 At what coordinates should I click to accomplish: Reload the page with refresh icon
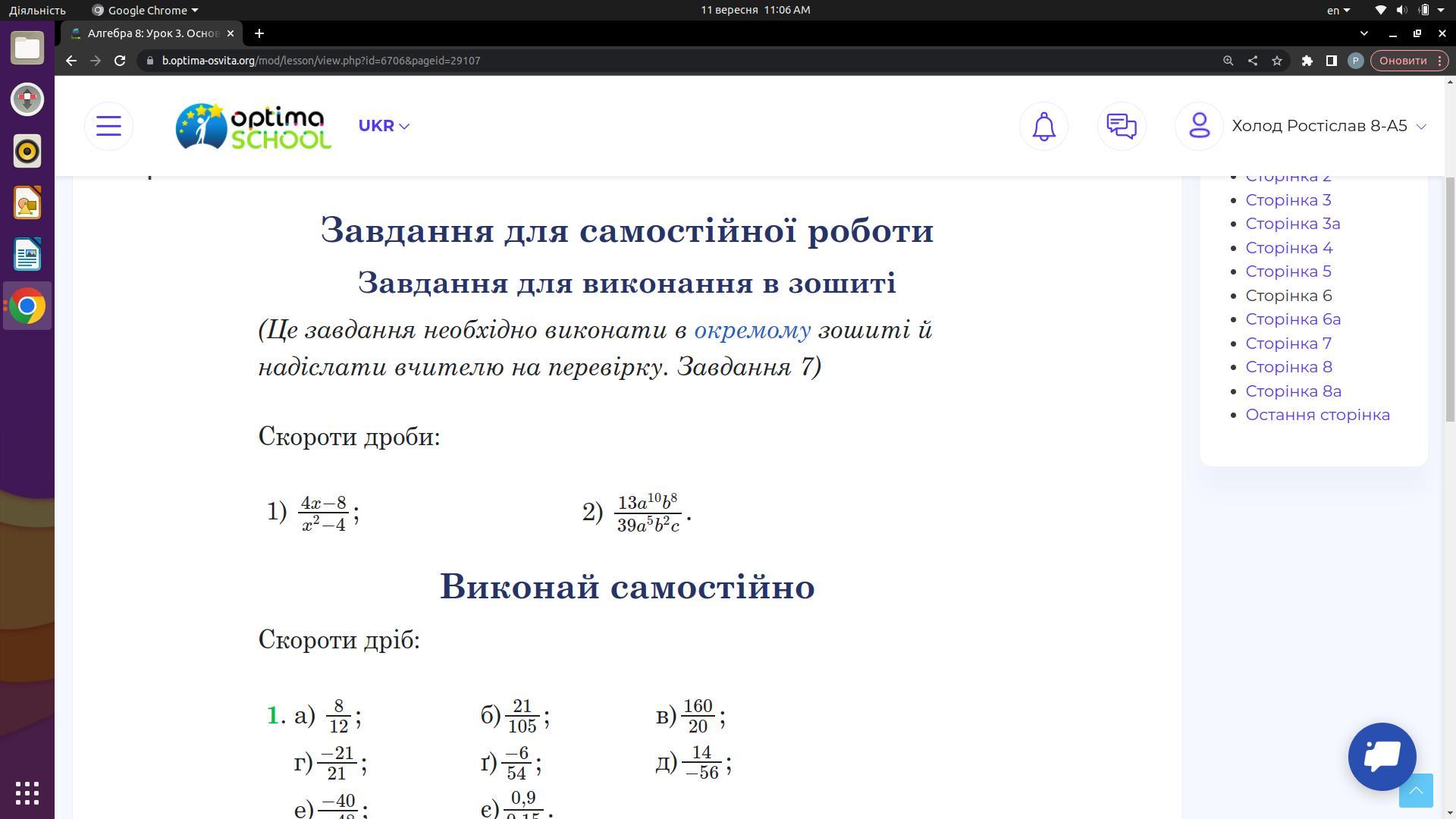(x=120, y=61)
